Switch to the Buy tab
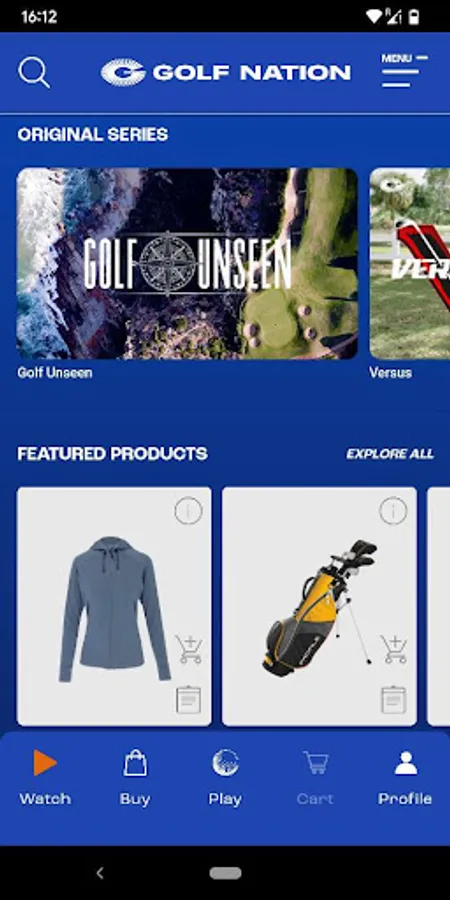450x900 pixels. pos(135,778)
